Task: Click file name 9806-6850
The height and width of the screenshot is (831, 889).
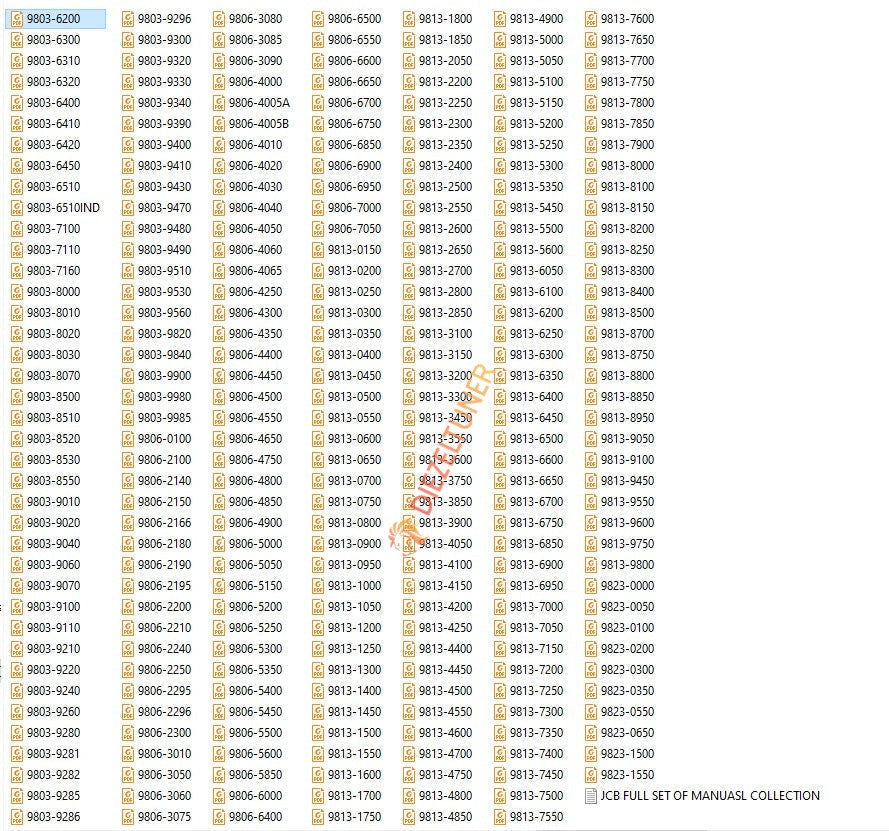Action: pos(354,145)
